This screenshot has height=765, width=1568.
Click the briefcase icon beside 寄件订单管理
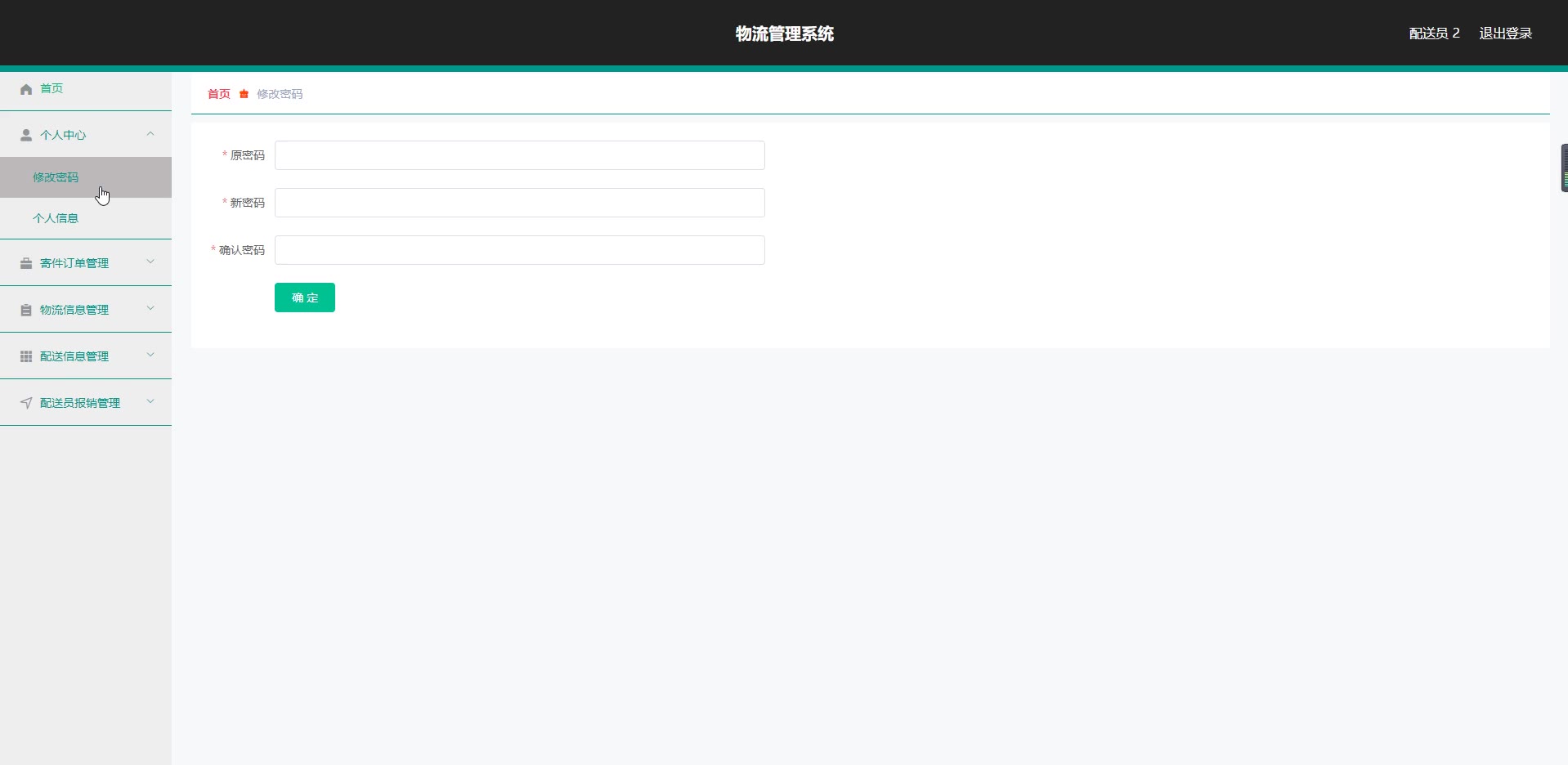26,263
